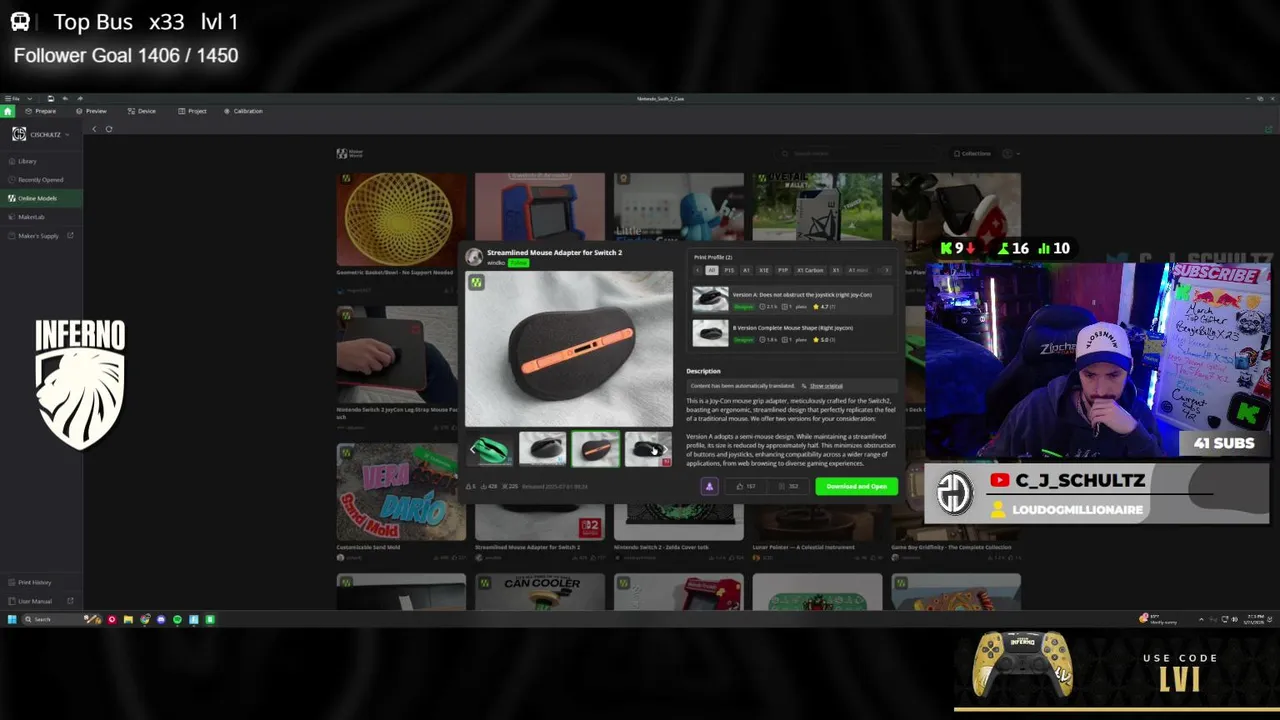Open Game Boy Gridfinity model card title
This screenshot has width=1280, height=720.
click(951, 547)
